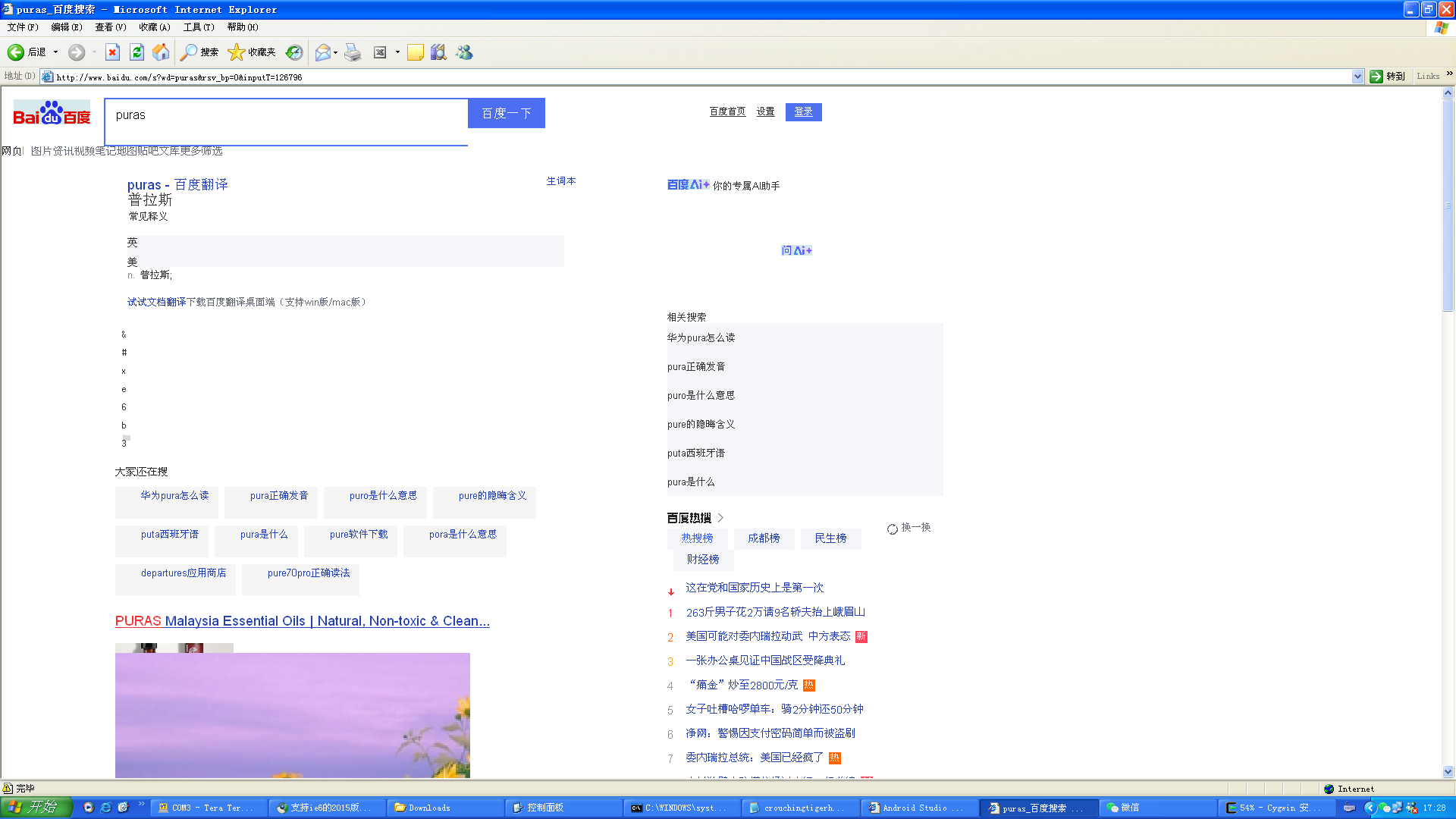
Task: Expand the Links toolbar chevron
Action: 1449,74
